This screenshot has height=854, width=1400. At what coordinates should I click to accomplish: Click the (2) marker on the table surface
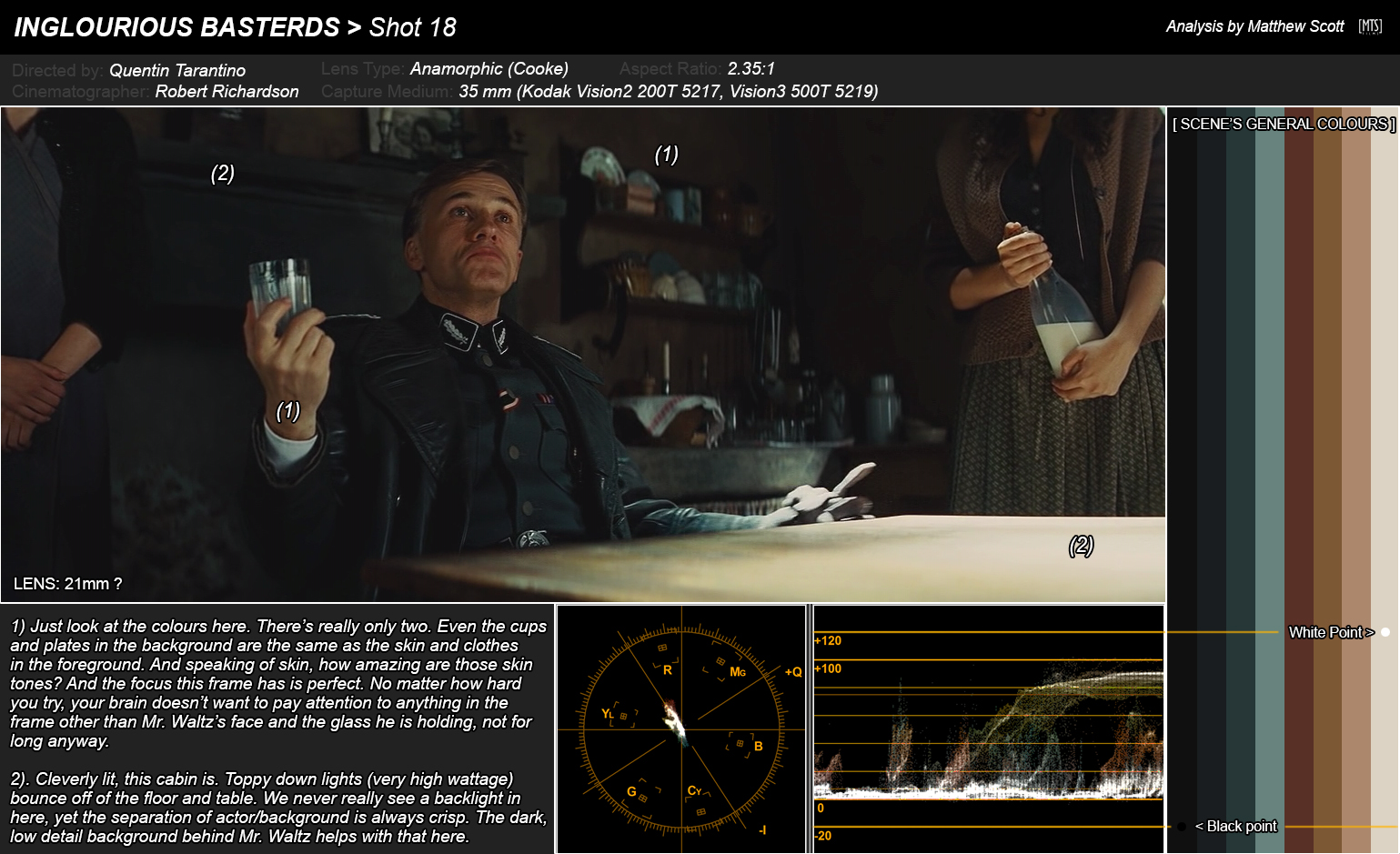(x=1081, y=546)
